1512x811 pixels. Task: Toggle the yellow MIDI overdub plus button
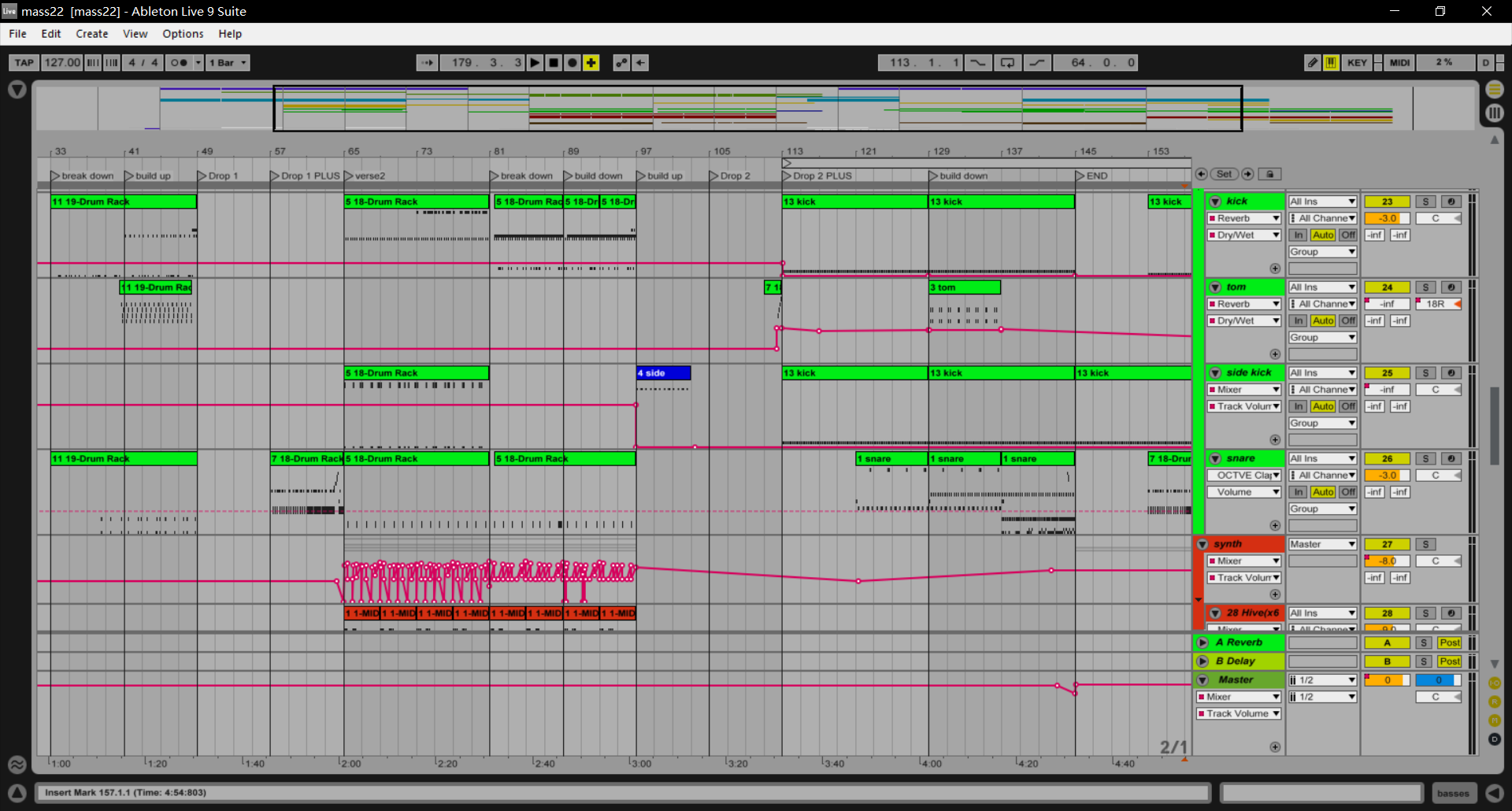point(591,63)
